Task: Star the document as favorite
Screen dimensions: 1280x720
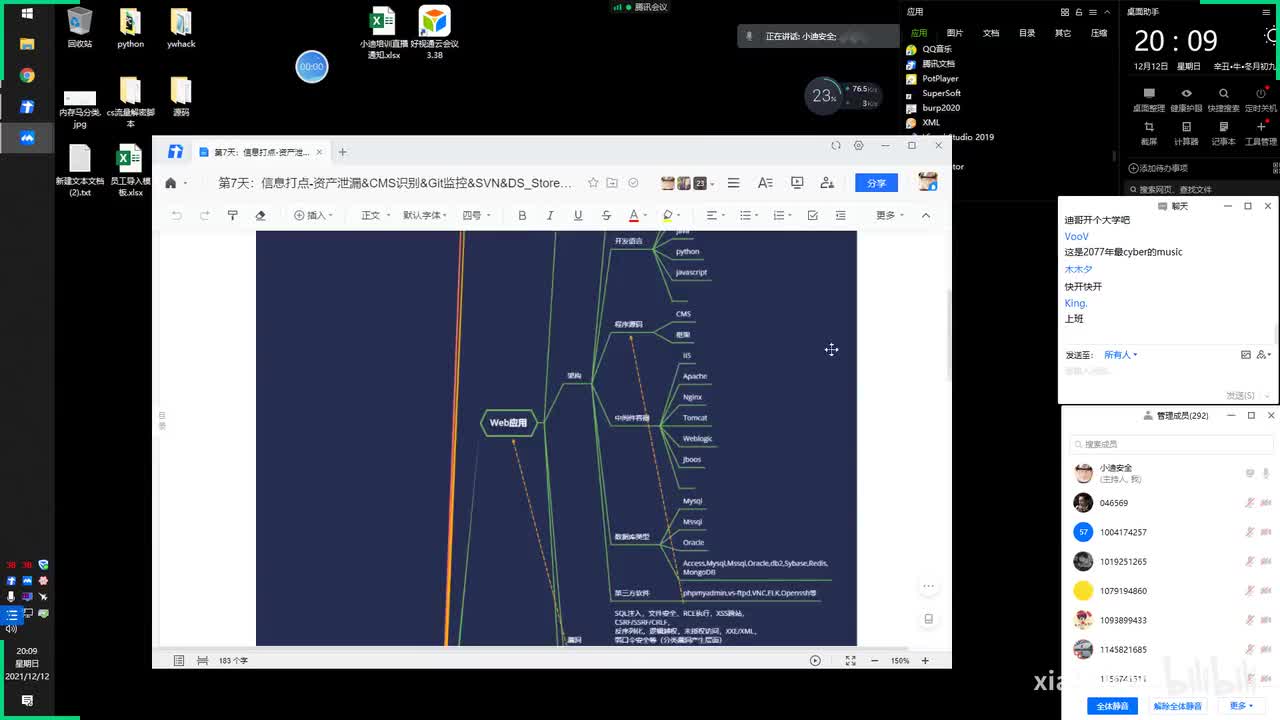Action: coord(593,183)
